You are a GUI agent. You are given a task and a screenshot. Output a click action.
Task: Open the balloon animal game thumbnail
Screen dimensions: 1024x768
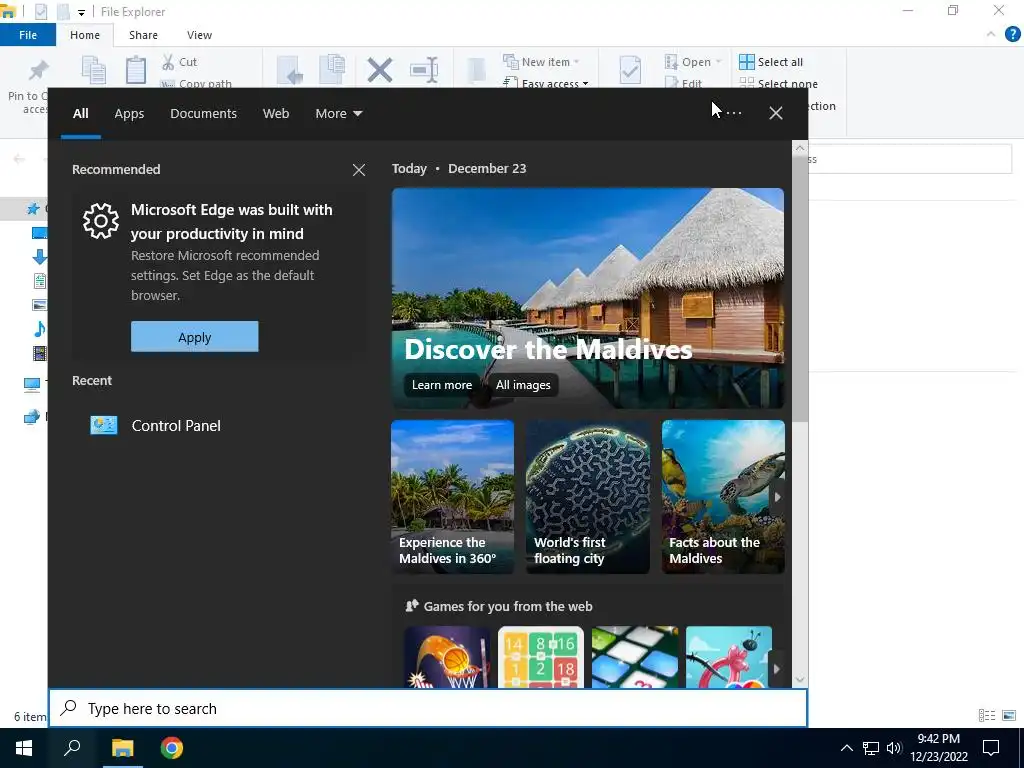click(x=729, y=657)
